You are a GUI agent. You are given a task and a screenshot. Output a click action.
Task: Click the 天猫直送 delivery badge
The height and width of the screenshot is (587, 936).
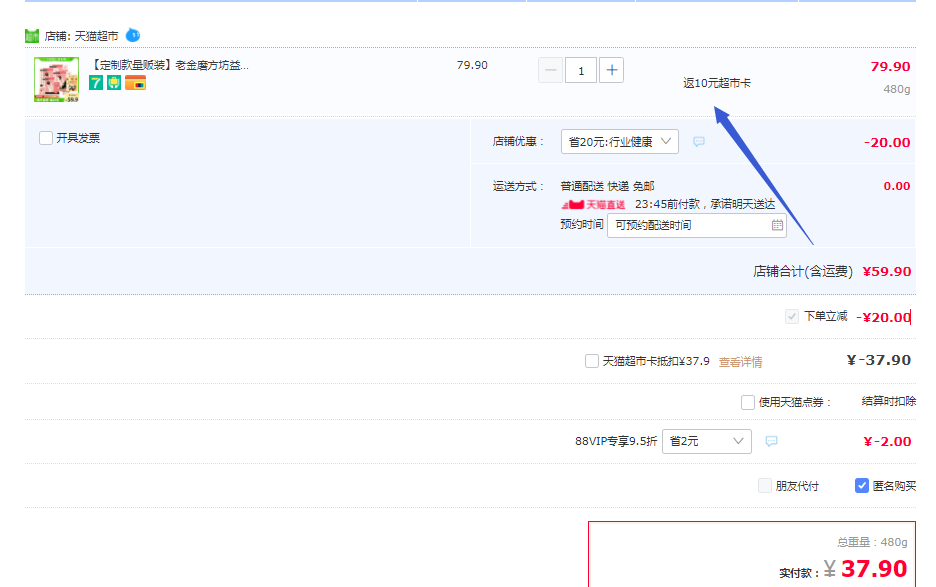click(593, 205)
